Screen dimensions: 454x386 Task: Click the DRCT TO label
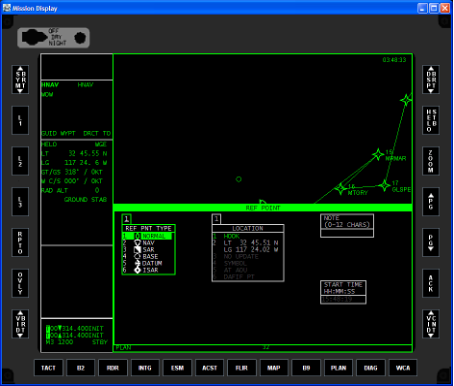pyautogui.click(x=97, y=133)
